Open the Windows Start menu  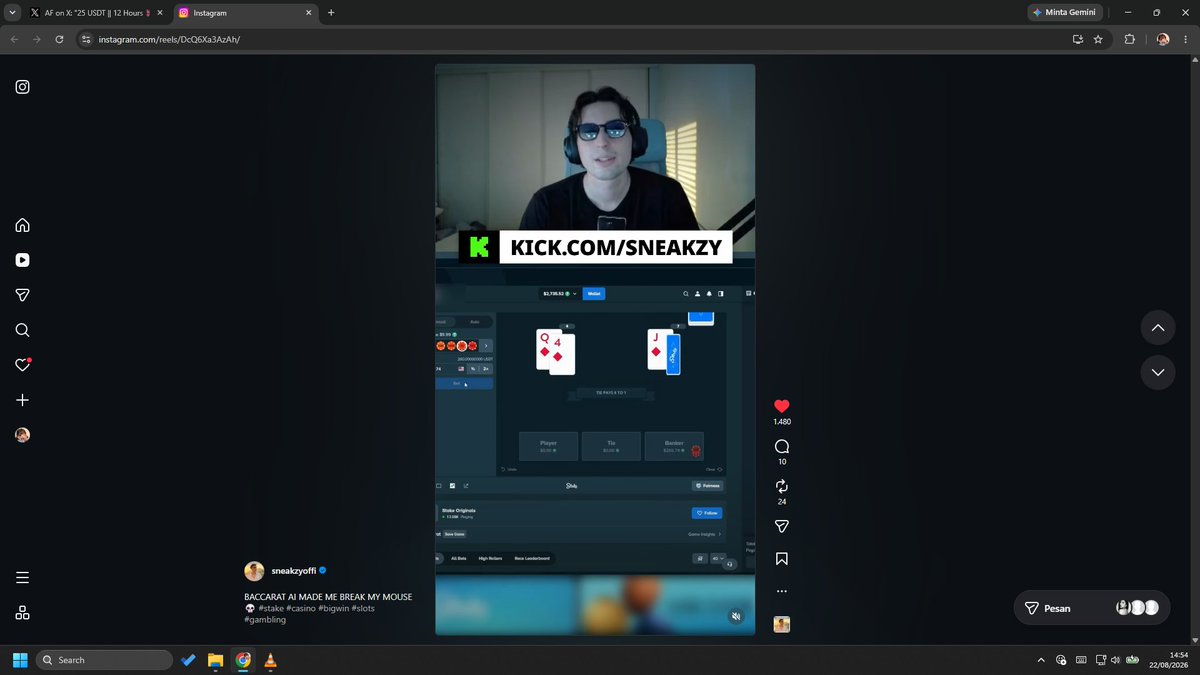[x=19, y=660]
